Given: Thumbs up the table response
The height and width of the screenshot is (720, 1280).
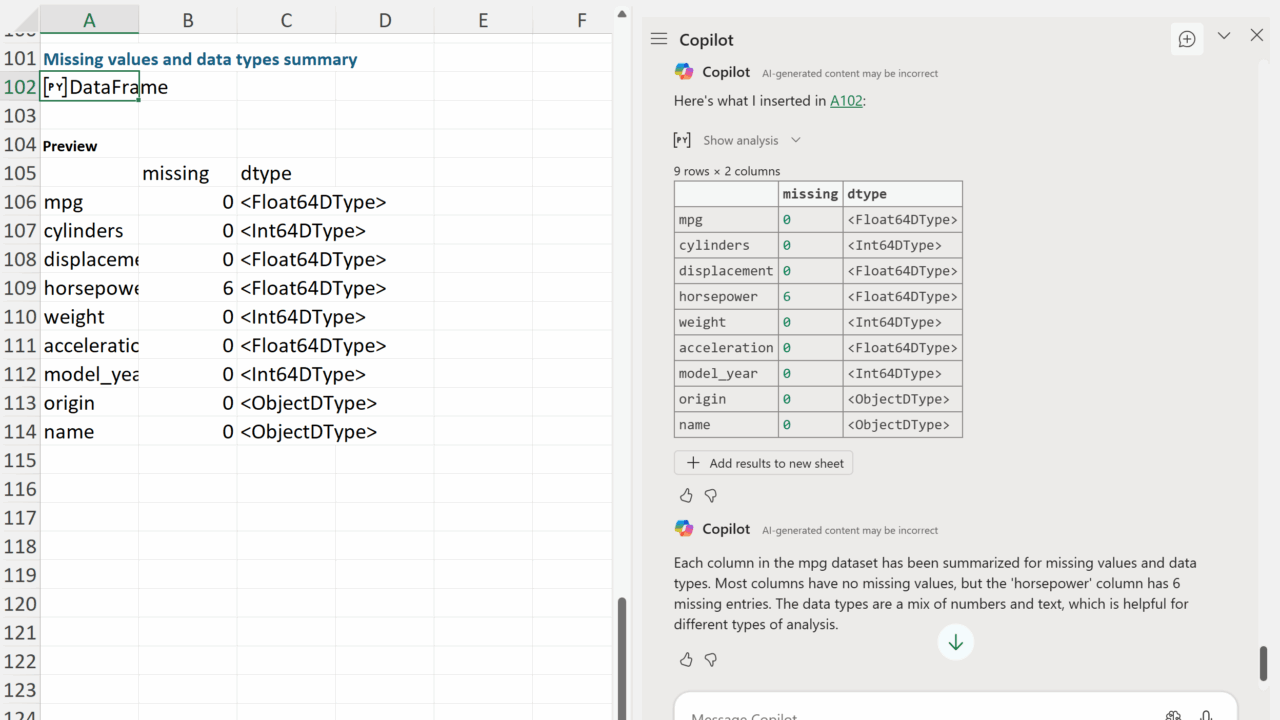Looking at the screenshot, I should point(686,495).
